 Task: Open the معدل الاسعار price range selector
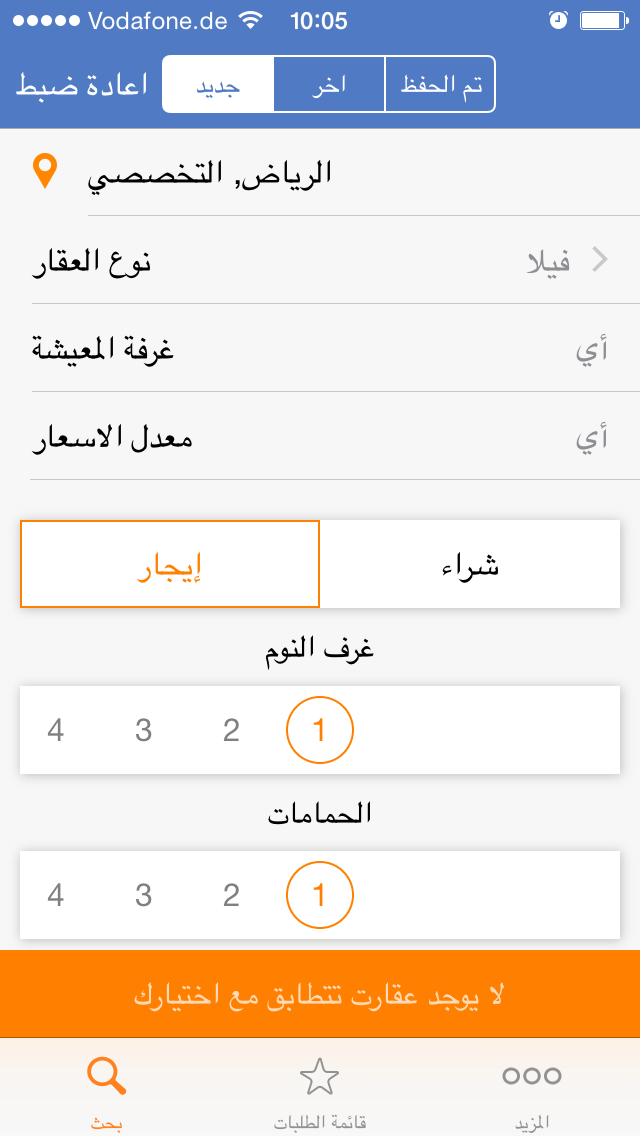coord(320,437)
